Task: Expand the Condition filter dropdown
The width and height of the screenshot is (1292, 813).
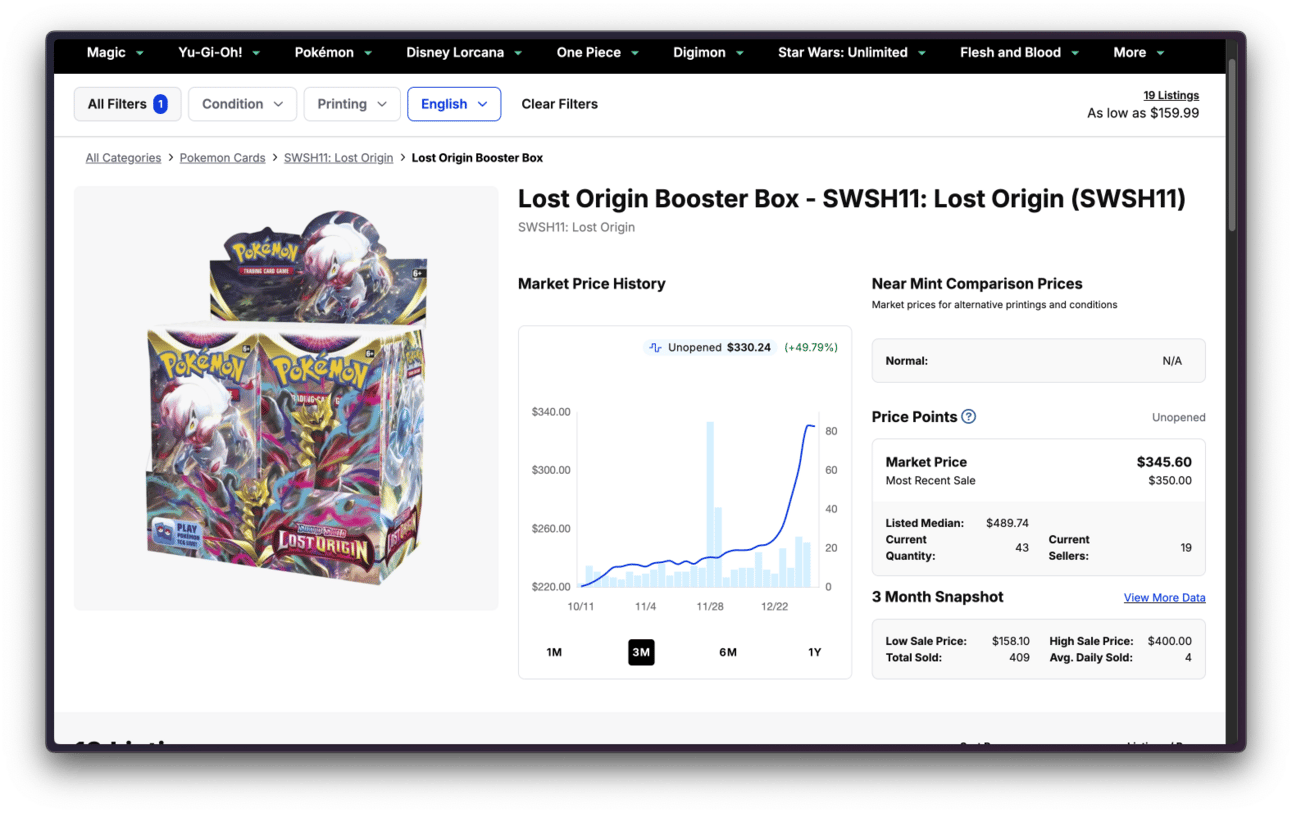Action: pyautogui.click(x=242, y=104)
